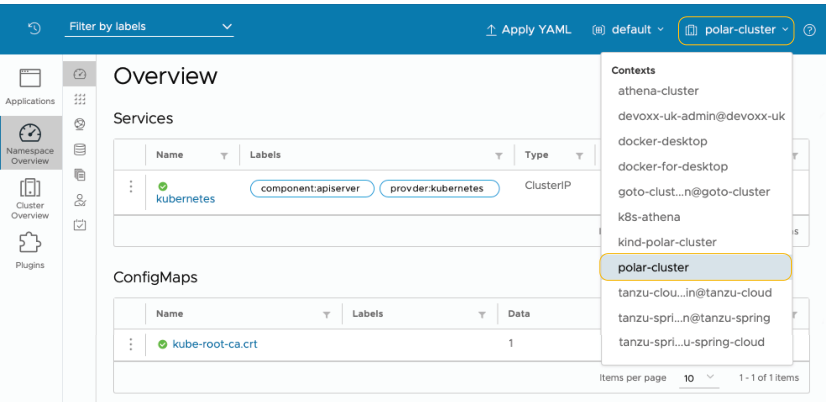Collapse the polar-cluster context dropdown

click(736, 30)
